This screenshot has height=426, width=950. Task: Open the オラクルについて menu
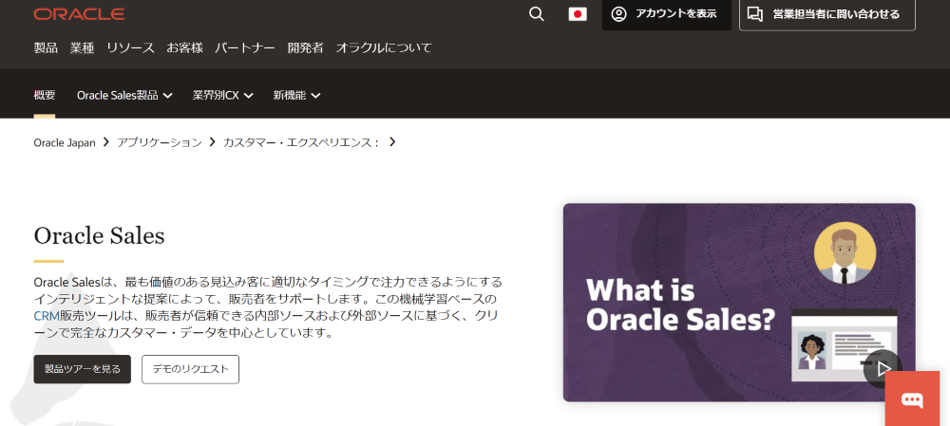click(x=384, y=48)
